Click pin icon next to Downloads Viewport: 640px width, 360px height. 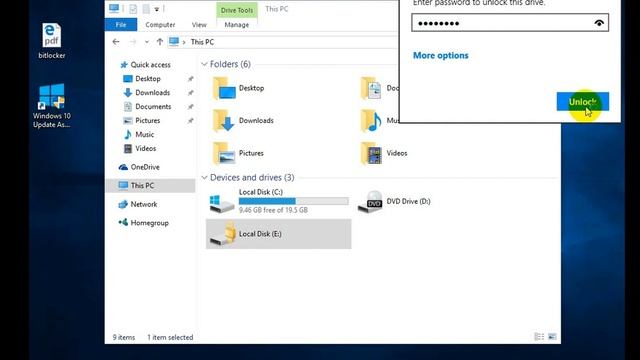[190, 93]
